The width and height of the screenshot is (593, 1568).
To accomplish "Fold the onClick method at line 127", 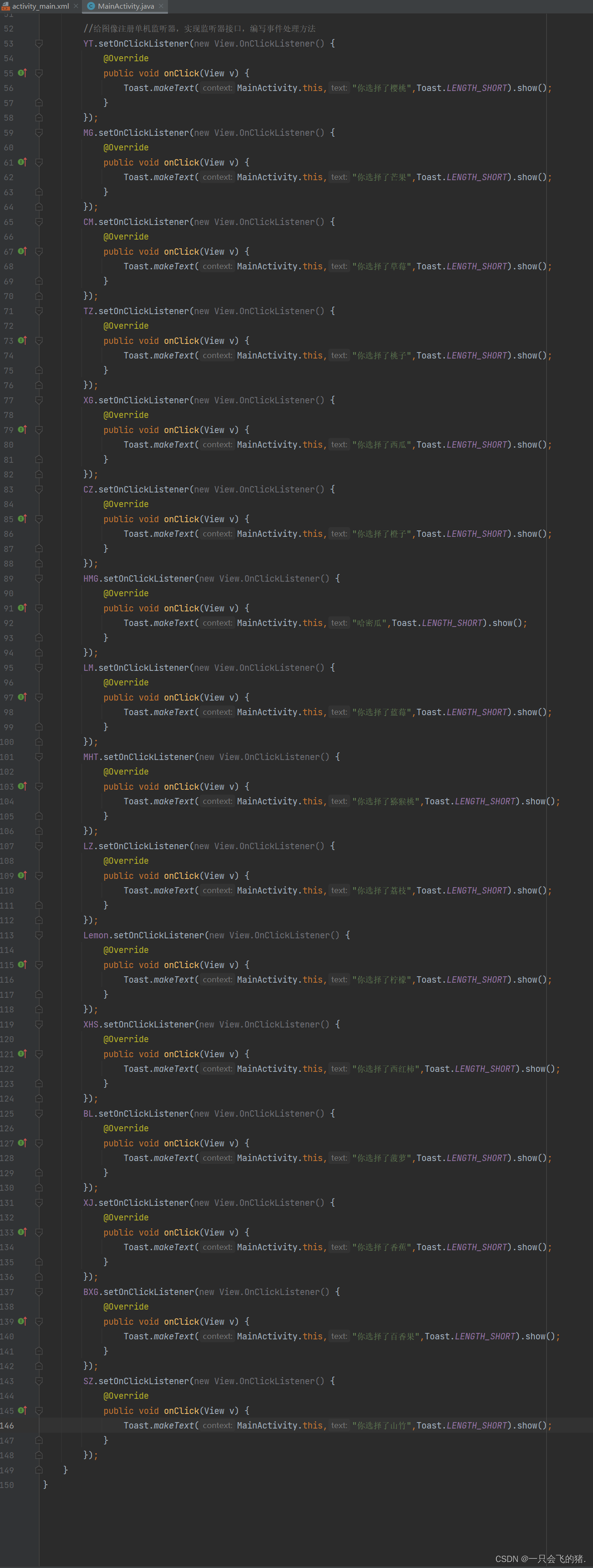I will click(39, 1143).
